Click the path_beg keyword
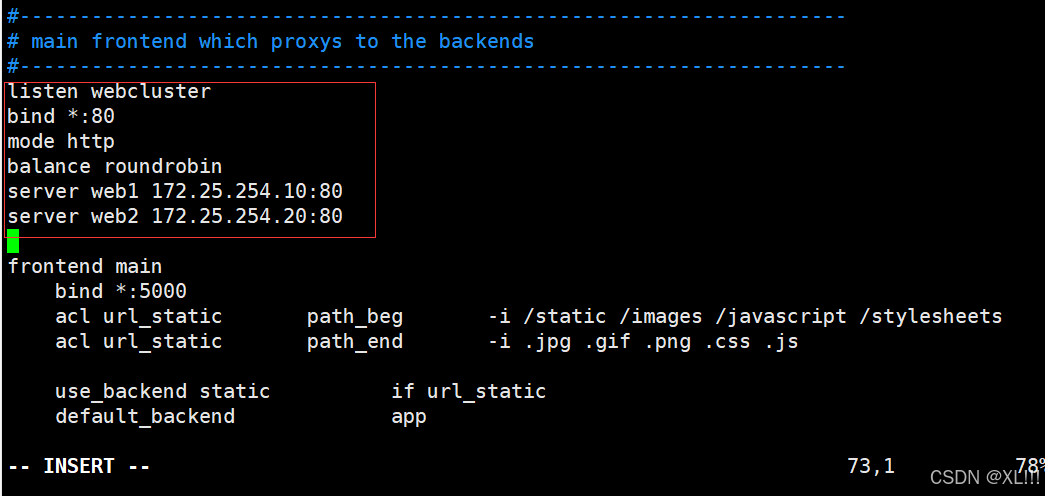This screenshot has width=1045, height=496. click(355, 317)
